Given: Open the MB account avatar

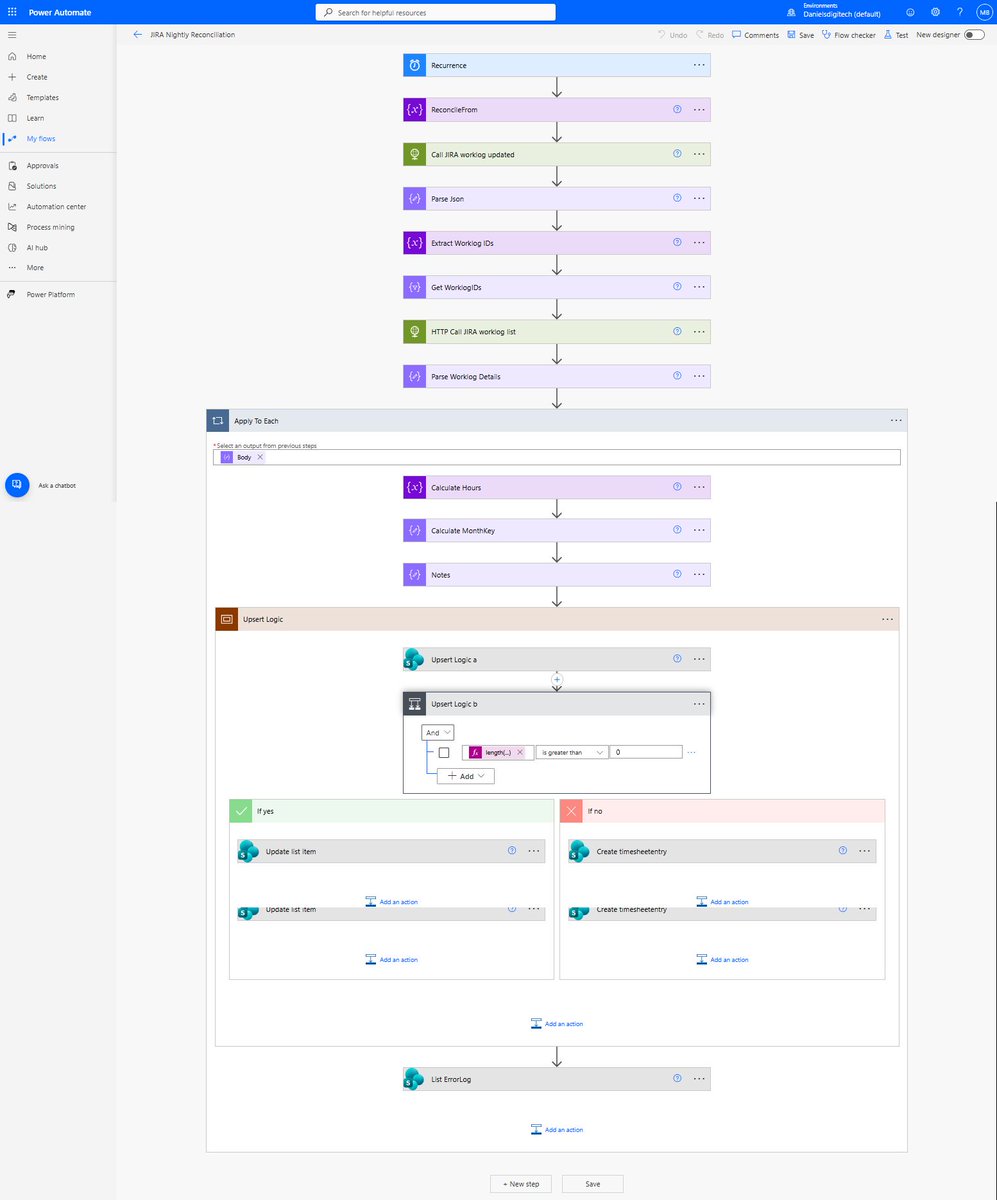Looking at the screenshot, I should click(x=984, y=12).
